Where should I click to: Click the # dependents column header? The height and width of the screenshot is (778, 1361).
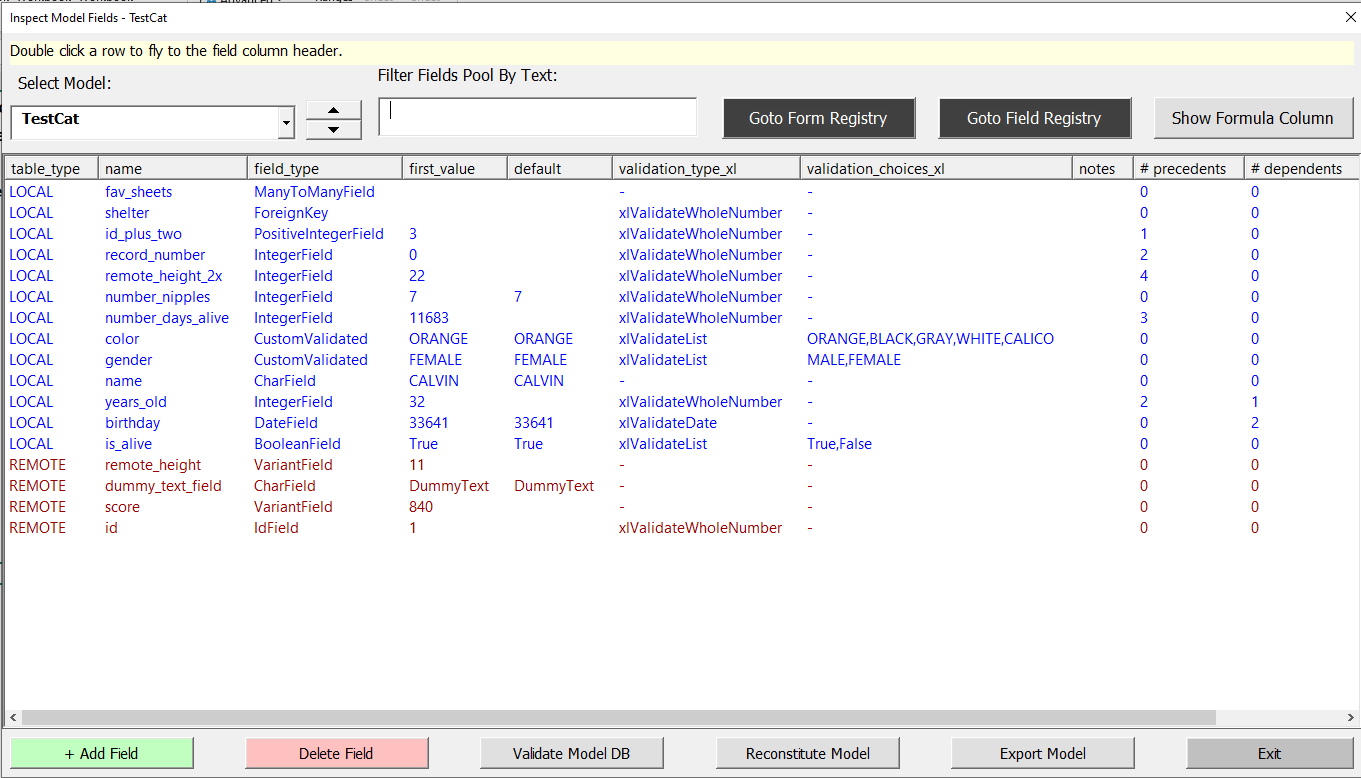click(x=1300, y=168)
